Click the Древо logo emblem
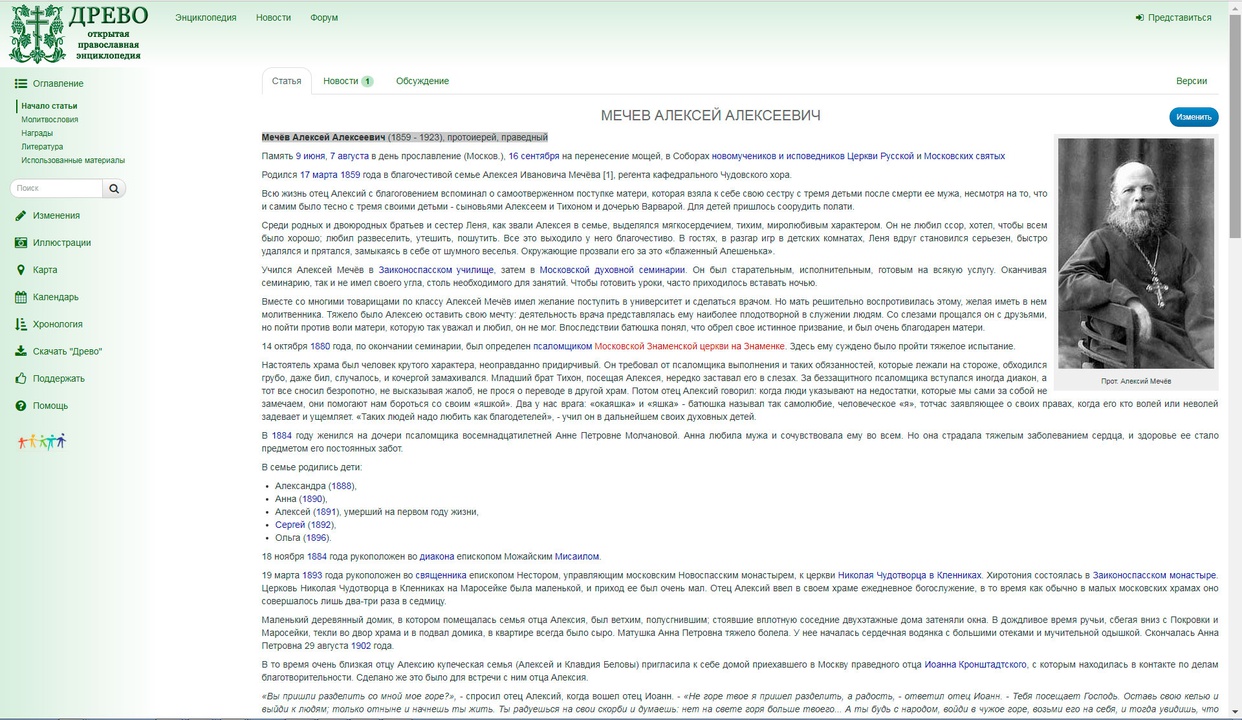The height and width of the screenshot is (720, 1242). (36, 34)
